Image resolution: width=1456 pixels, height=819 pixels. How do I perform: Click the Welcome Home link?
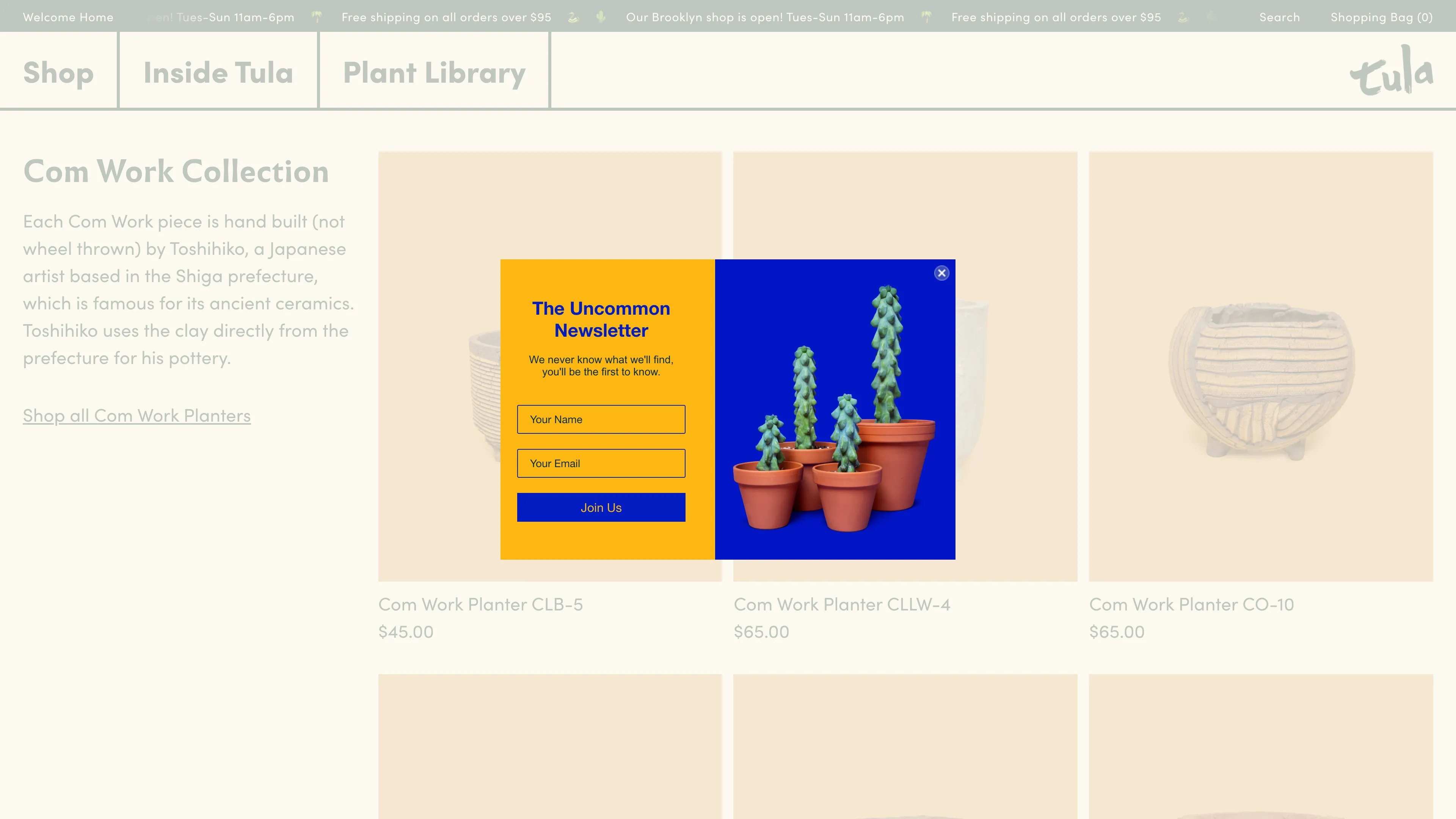point(68,17)
